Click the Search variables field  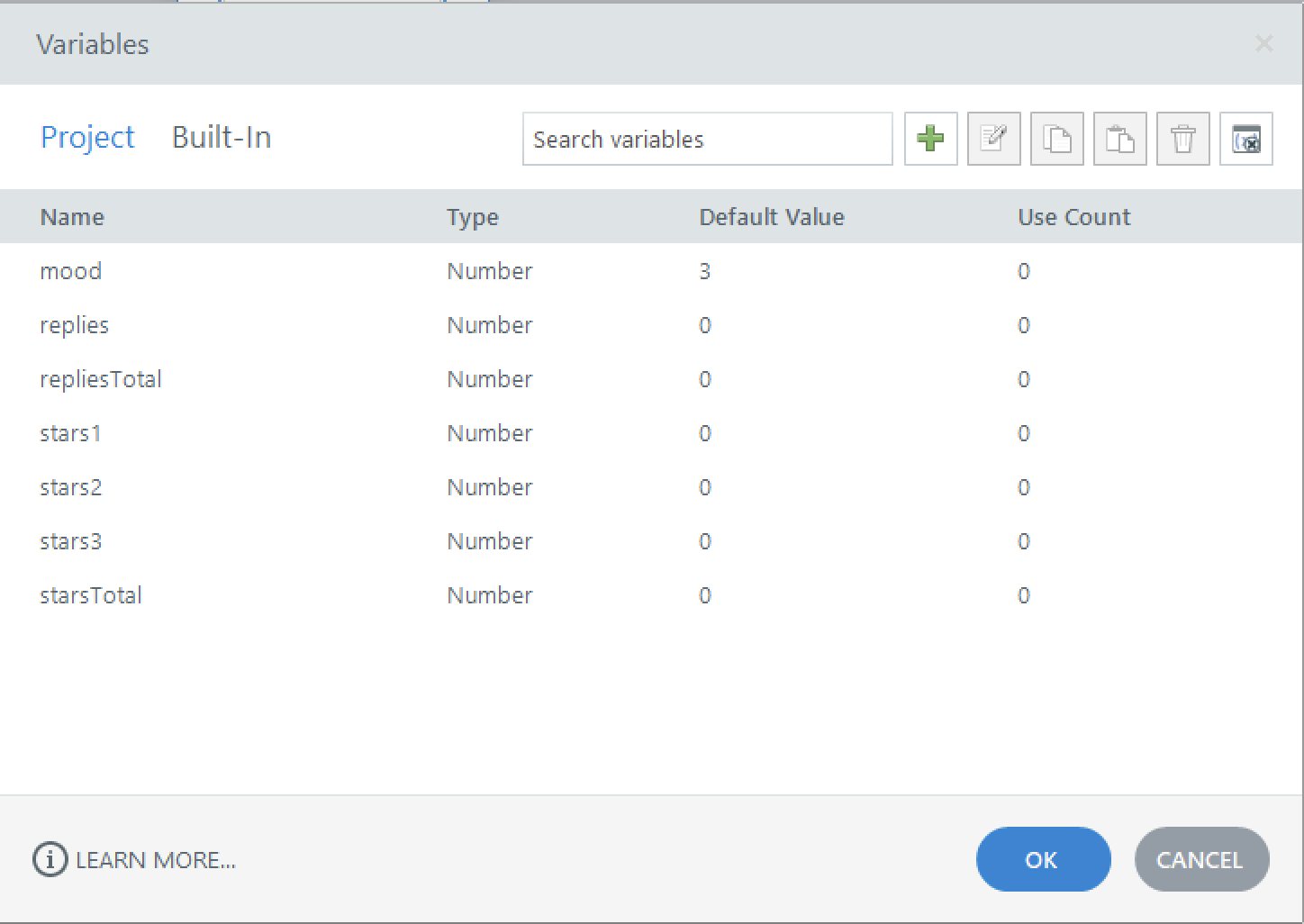point(707,139)
